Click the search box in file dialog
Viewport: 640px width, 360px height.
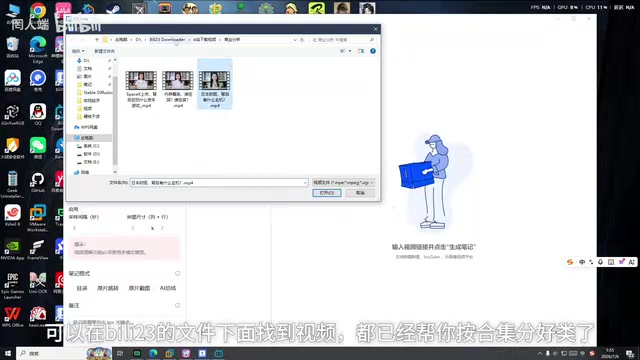point(342,40)
